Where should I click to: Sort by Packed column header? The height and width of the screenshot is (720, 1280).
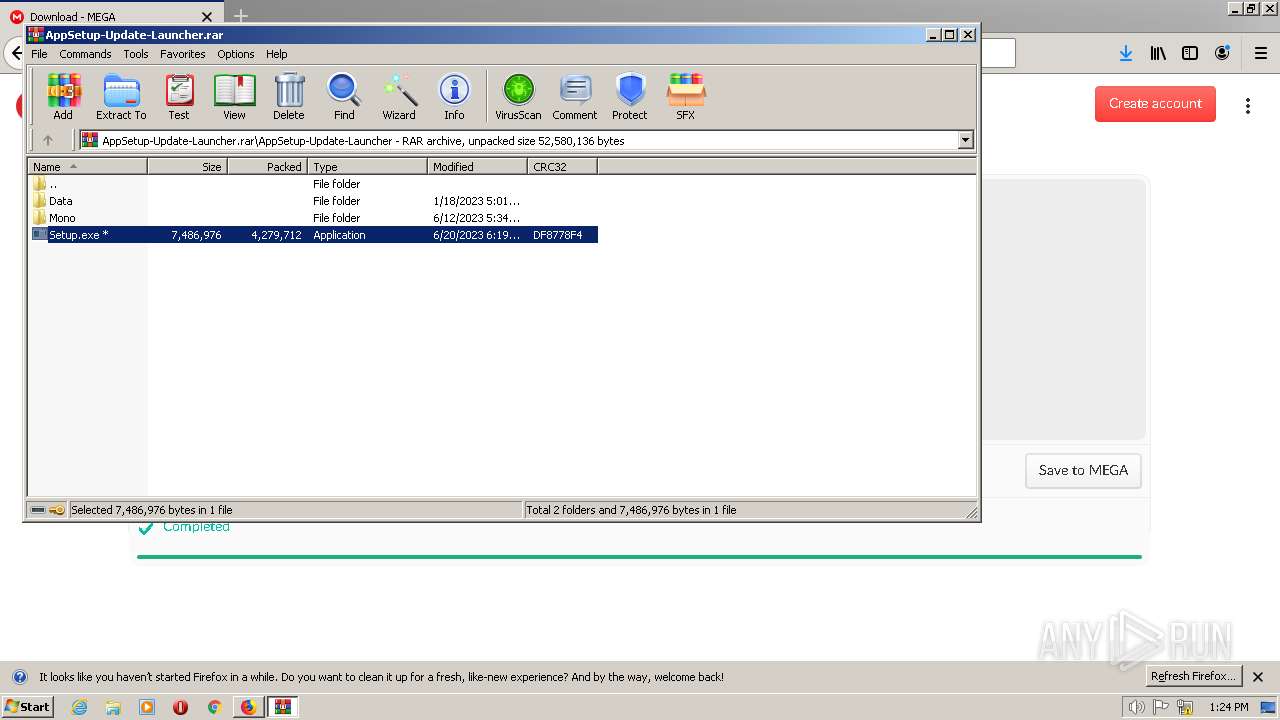[268, 167]
